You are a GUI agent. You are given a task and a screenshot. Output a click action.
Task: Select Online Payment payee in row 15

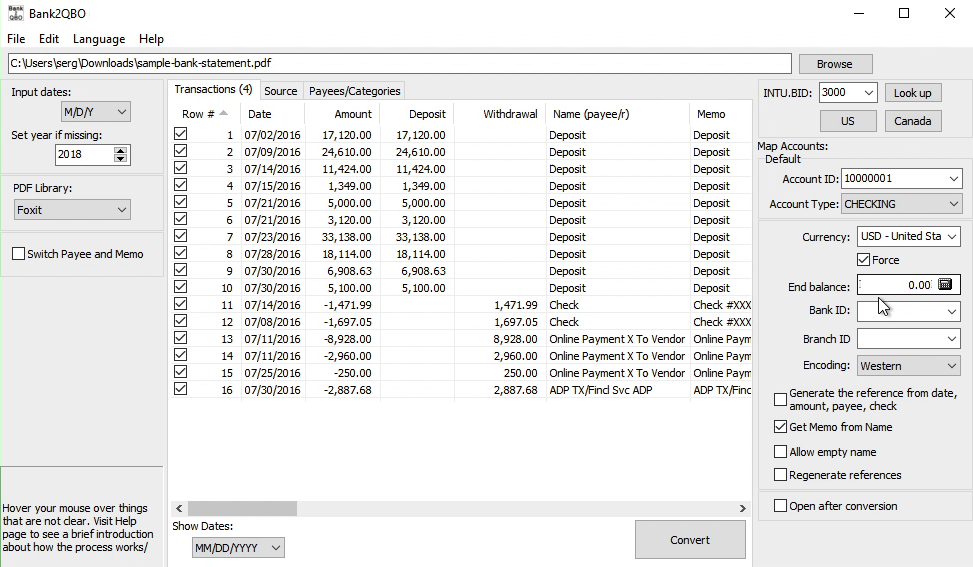617,373
